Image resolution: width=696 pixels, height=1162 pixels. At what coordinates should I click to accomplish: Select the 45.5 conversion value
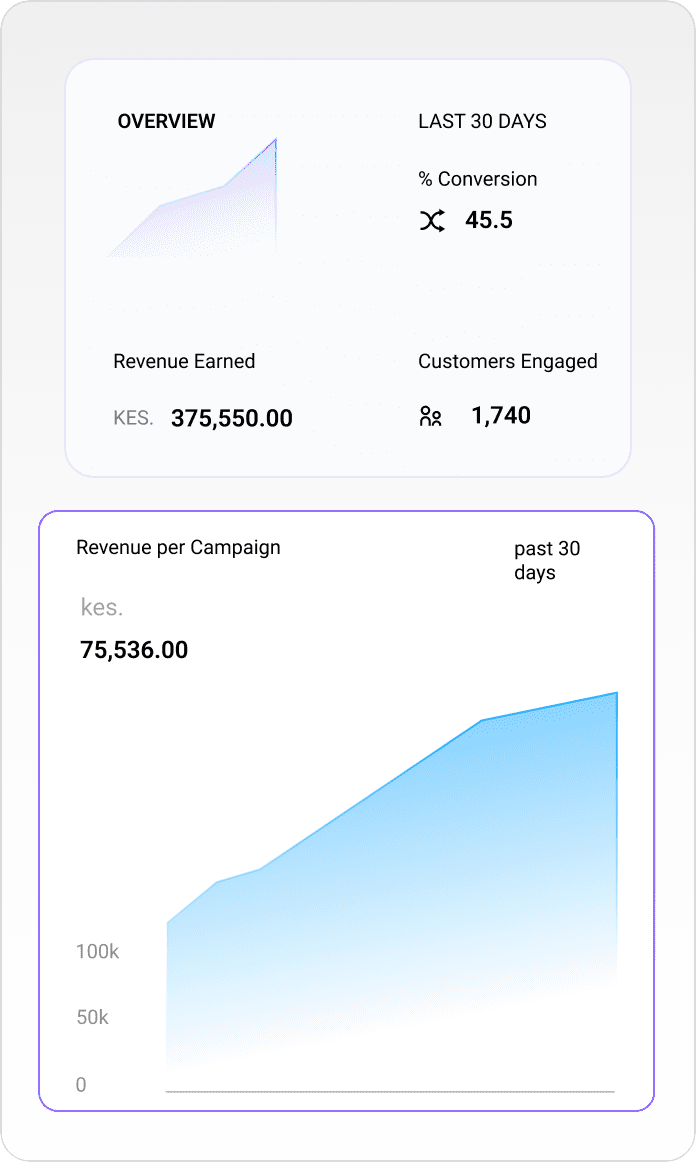(x=489, y=220)
